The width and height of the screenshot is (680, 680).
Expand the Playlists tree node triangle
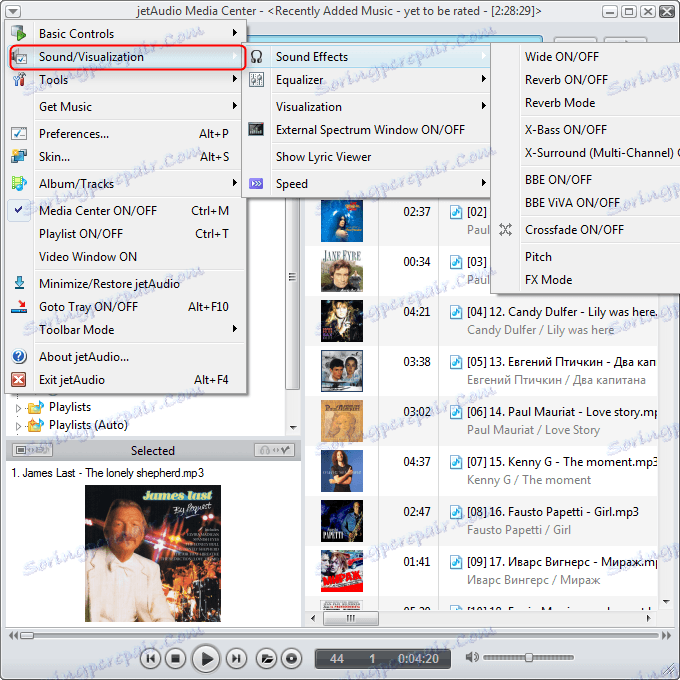point(18,408)
